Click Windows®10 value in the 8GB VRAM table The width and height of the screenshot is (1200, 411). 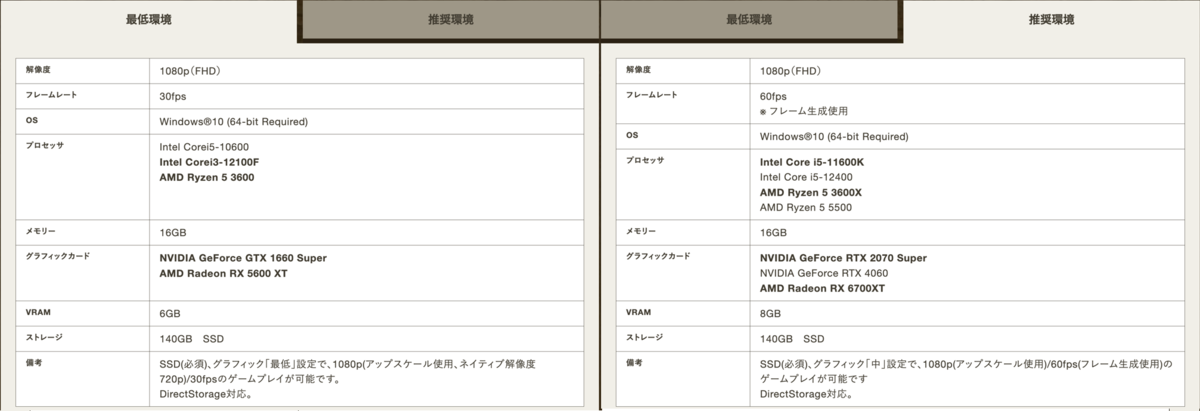tap(833, 136)
